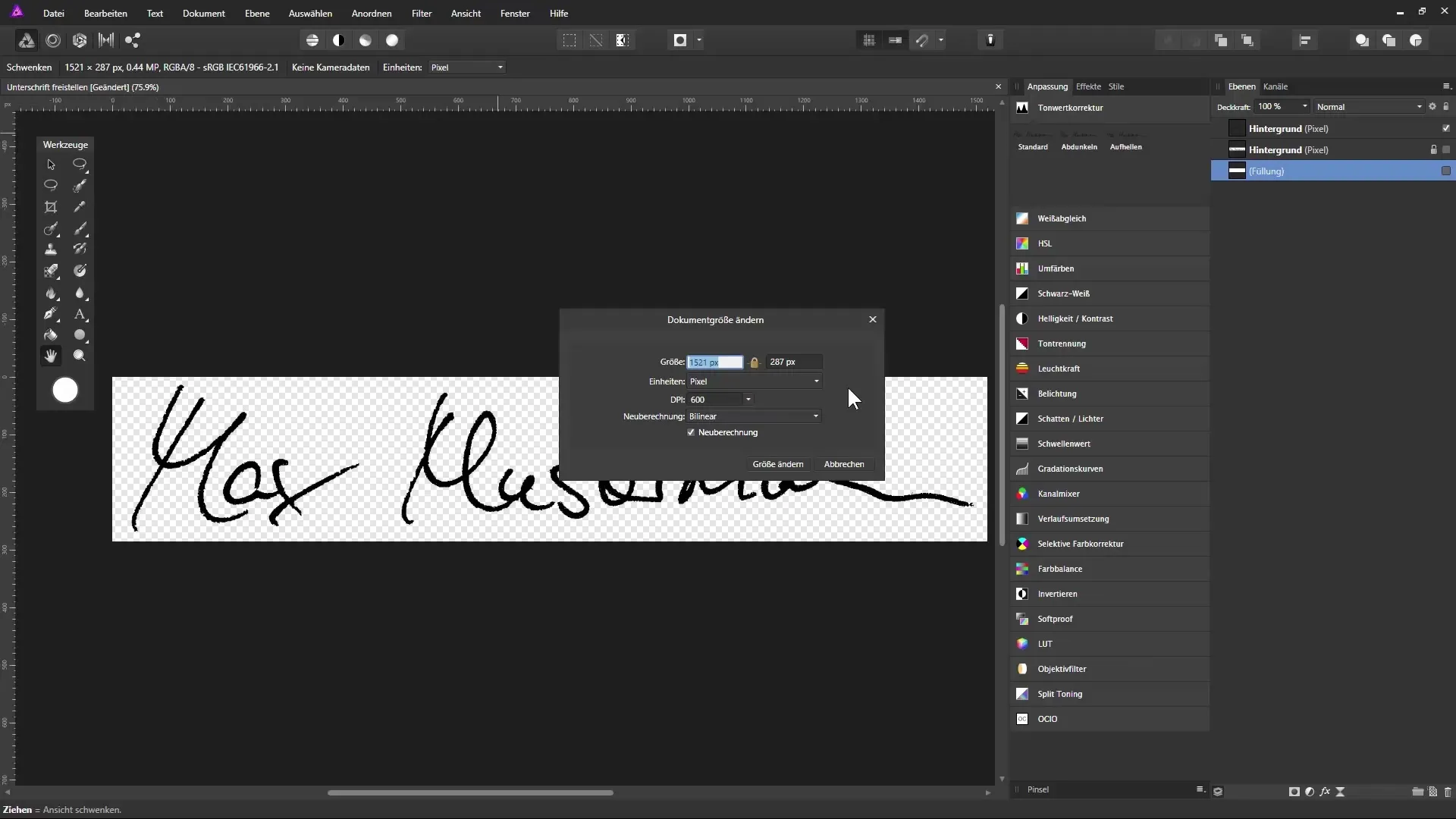
Task: Switch to the Effekte tab
Action: 1088,86
